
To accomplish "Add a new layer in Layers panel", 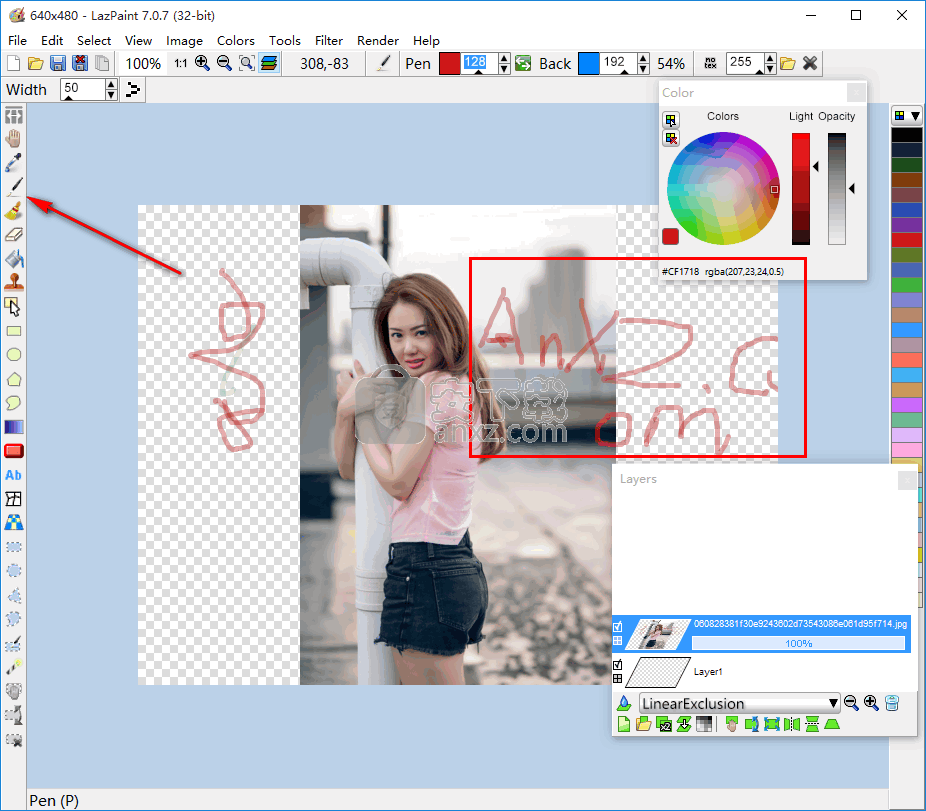I will point(624,724).
